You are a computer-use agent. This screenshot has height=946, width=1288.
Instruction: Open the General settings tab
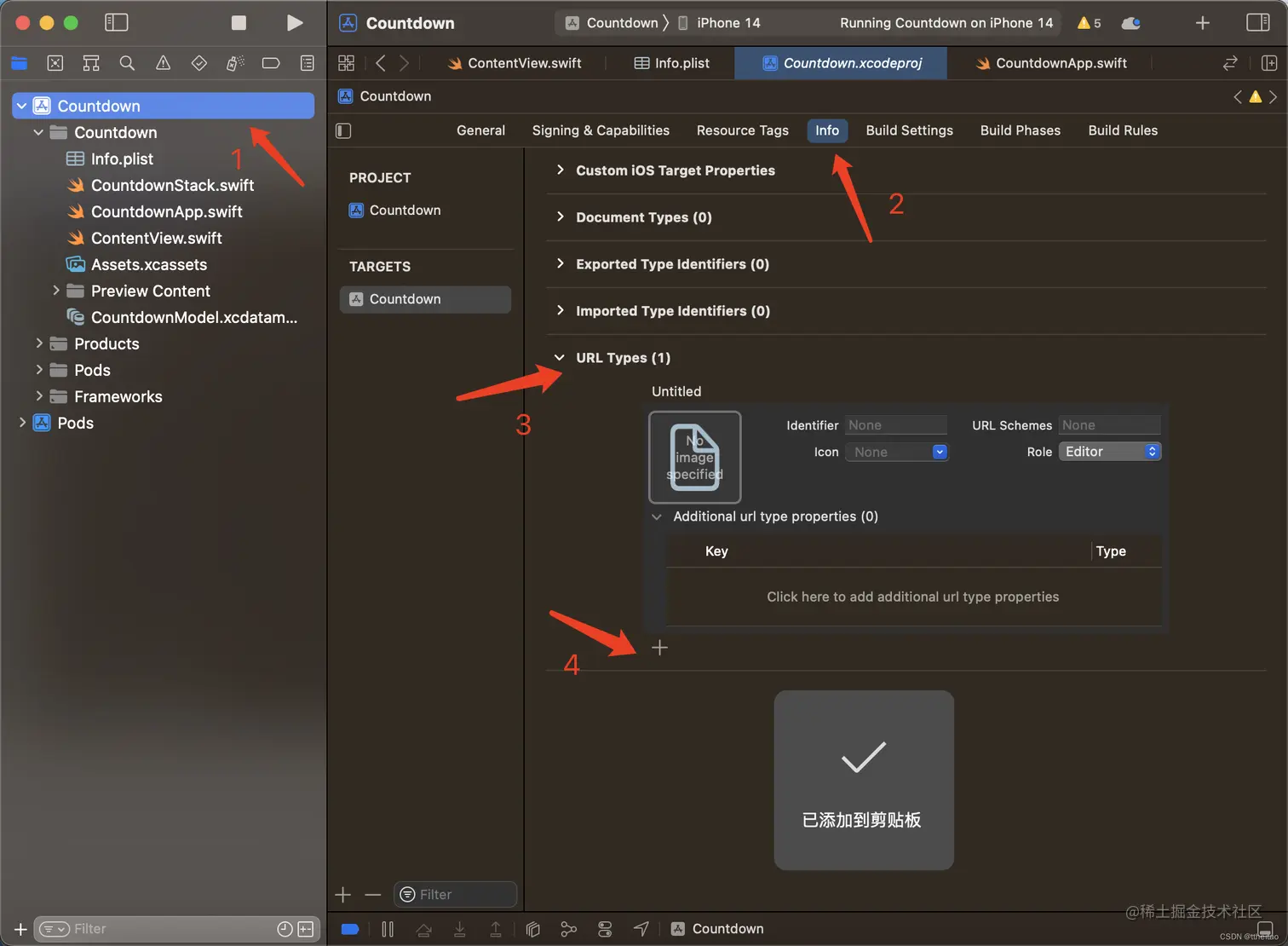tap(480, 130)
